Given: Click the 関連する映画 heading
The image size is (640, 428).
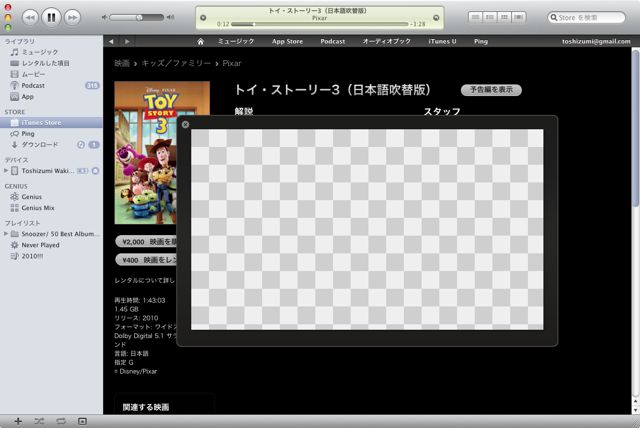Looking at the screenshot, I should [146, 407].
